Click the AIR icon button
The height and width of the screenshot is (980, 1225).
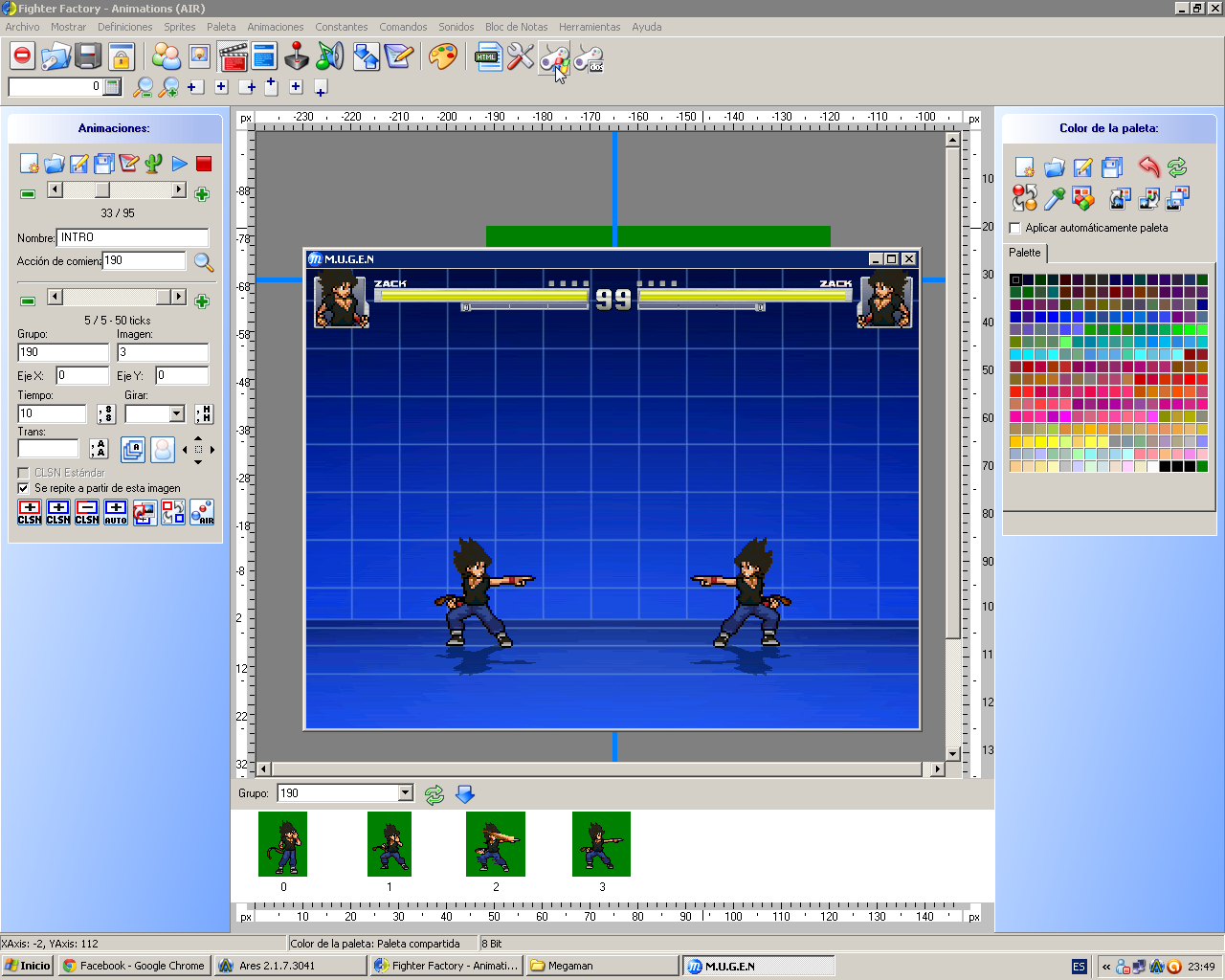[202, 512]
